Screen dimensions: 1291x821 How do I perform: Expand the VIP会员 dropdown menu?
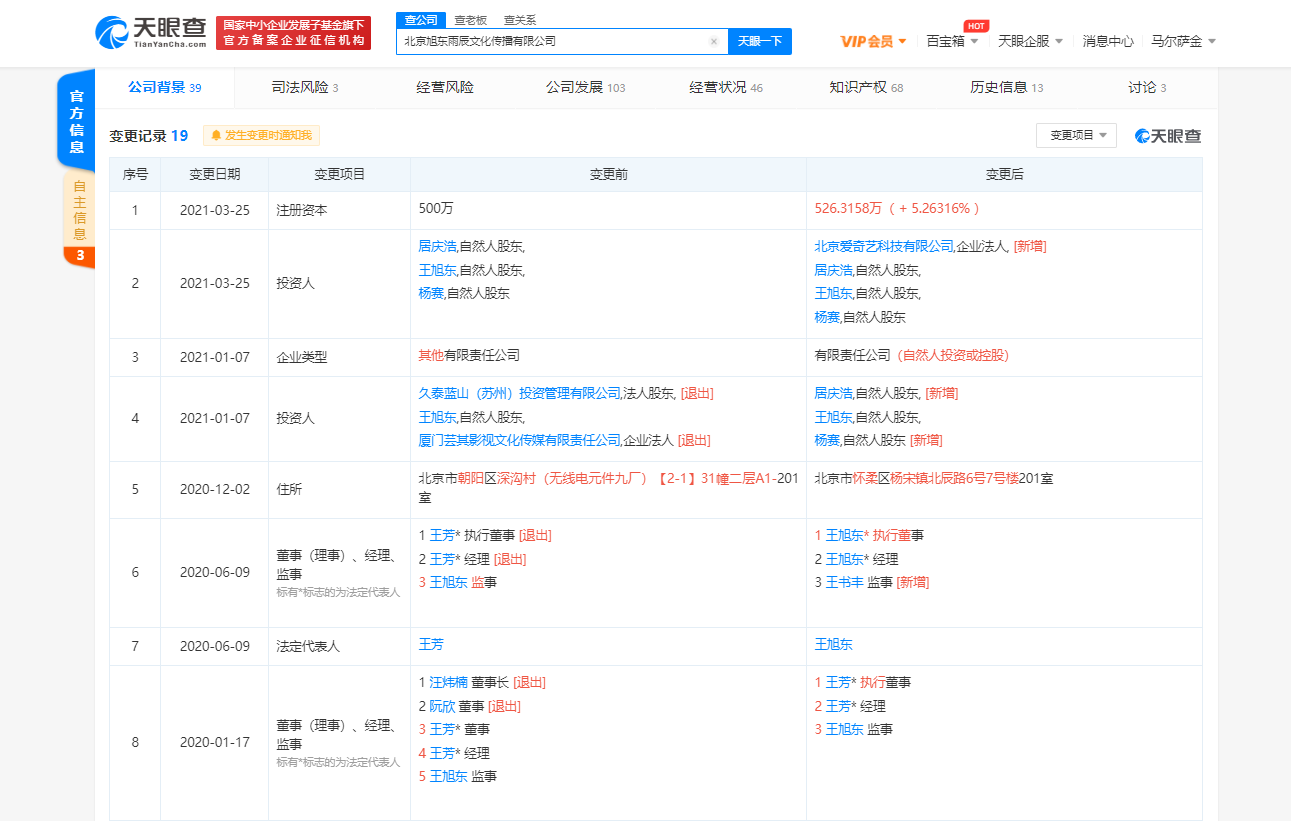click(873, 41)
